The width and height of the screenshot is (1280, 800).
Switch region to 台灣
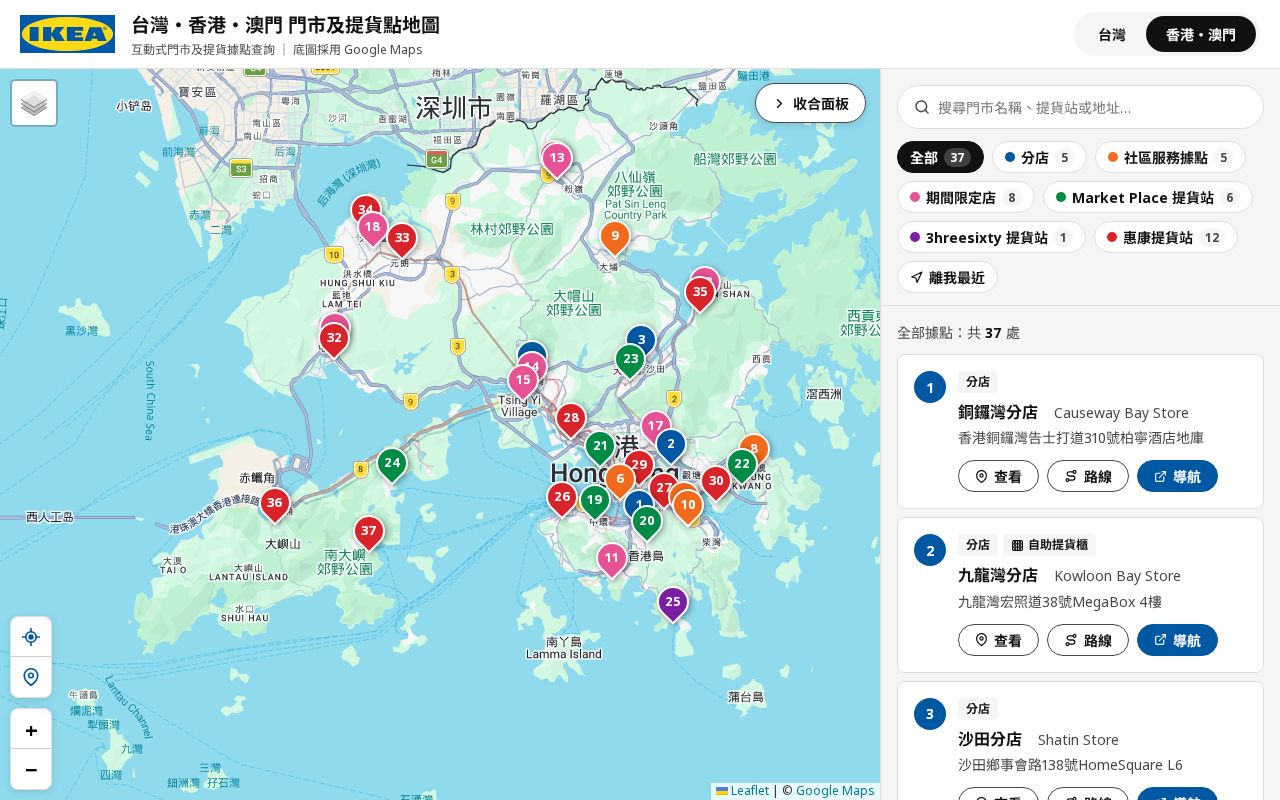(1112, 34)
